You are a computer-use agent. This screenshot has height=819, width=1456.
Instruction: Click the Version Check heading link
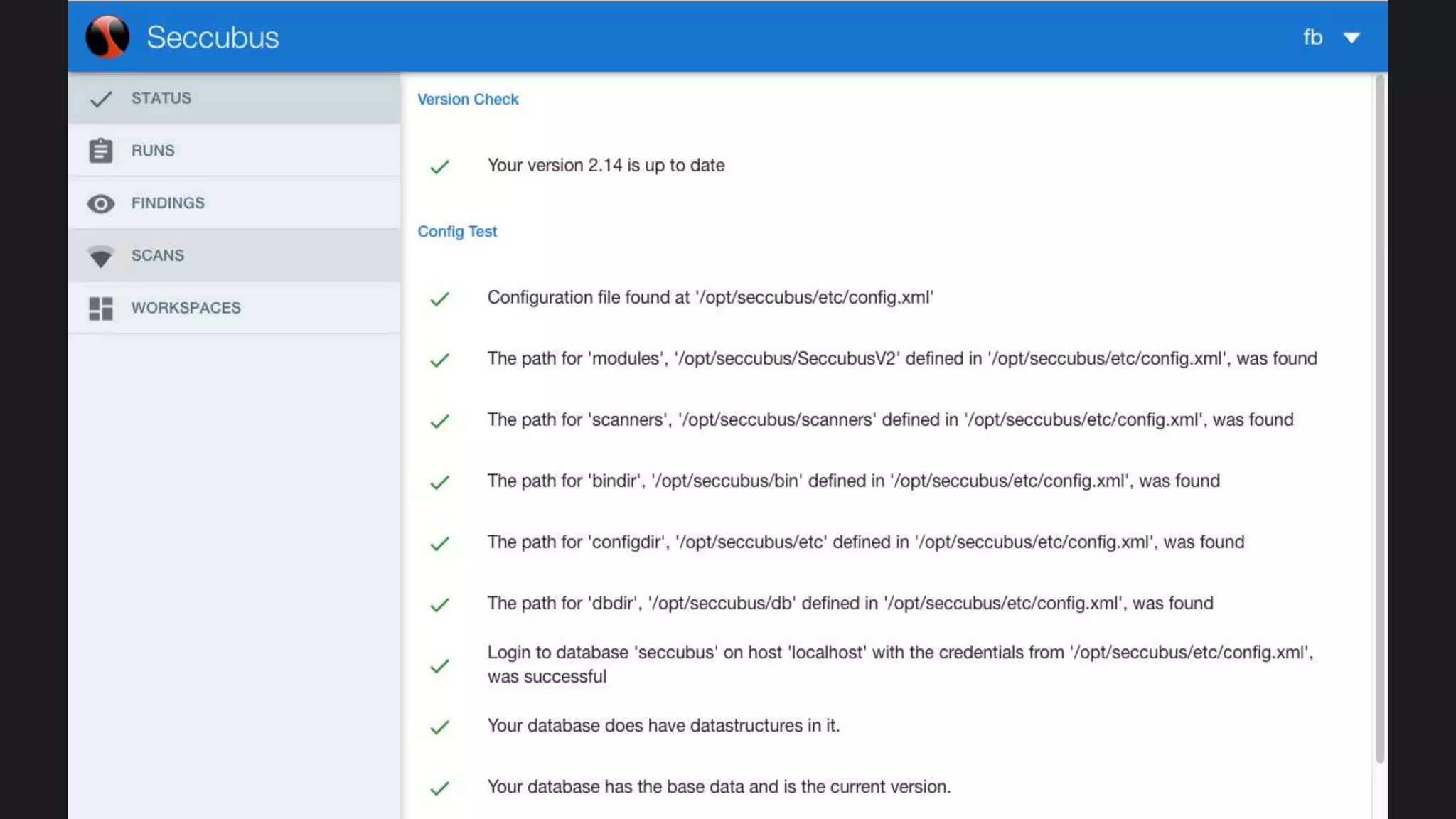(467, 100)
